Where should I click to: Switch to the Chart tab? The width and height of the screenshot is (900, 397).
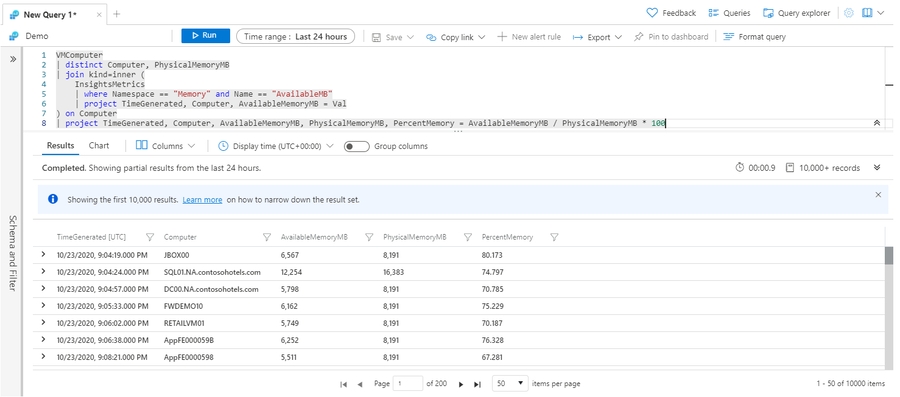click(99, 146)
